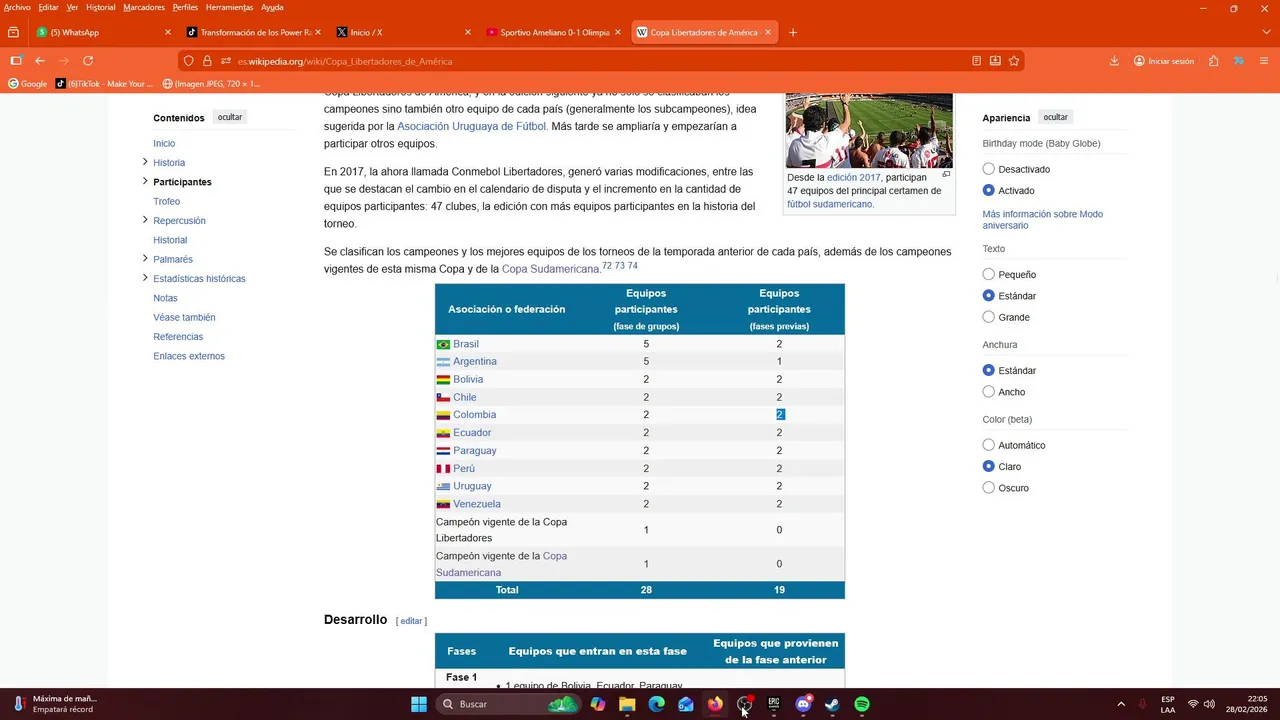The image size is (1280, 720).
Task: Open the Outlook mail taskbar icon
Action: 685,704
